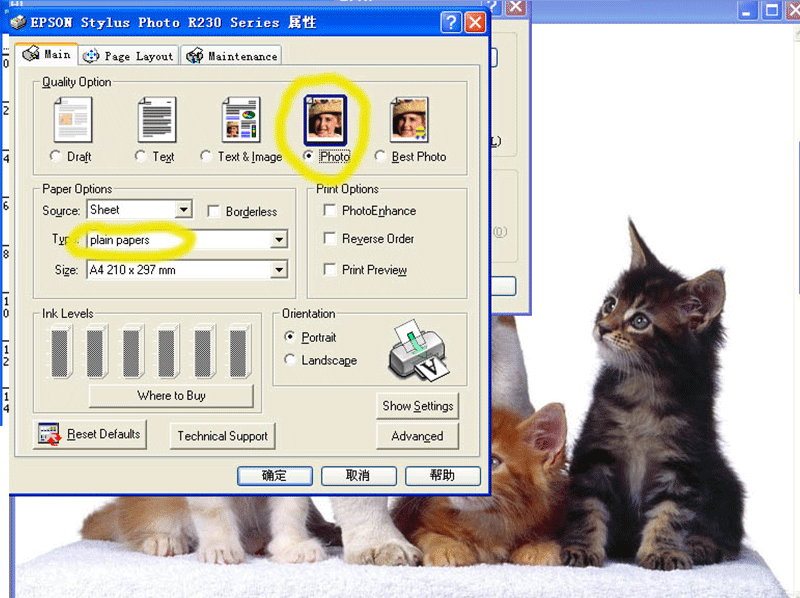Open the paper Size dropdown

(x=279, y=270)
